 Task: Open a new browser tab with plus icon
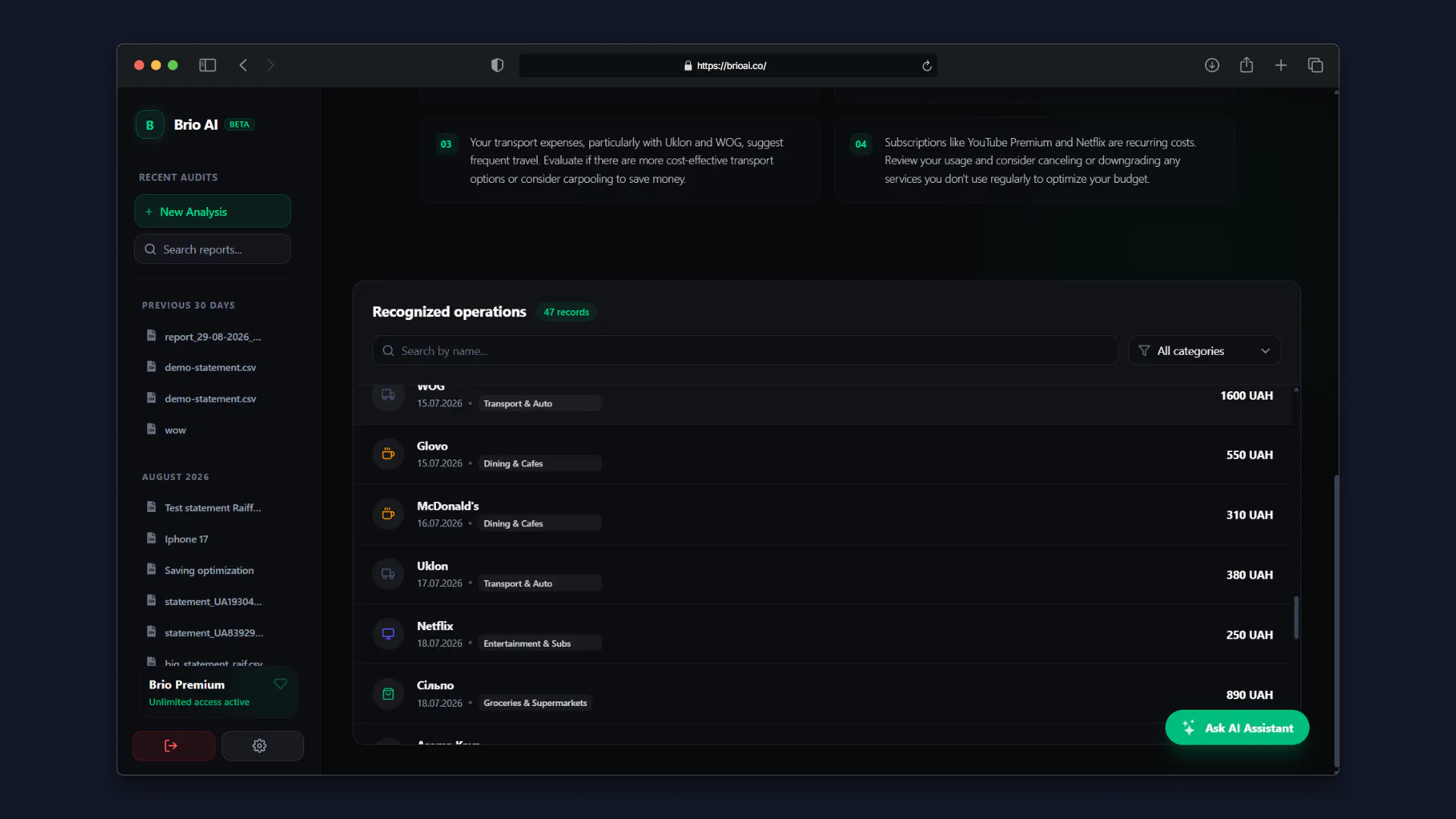[1281, 65]
